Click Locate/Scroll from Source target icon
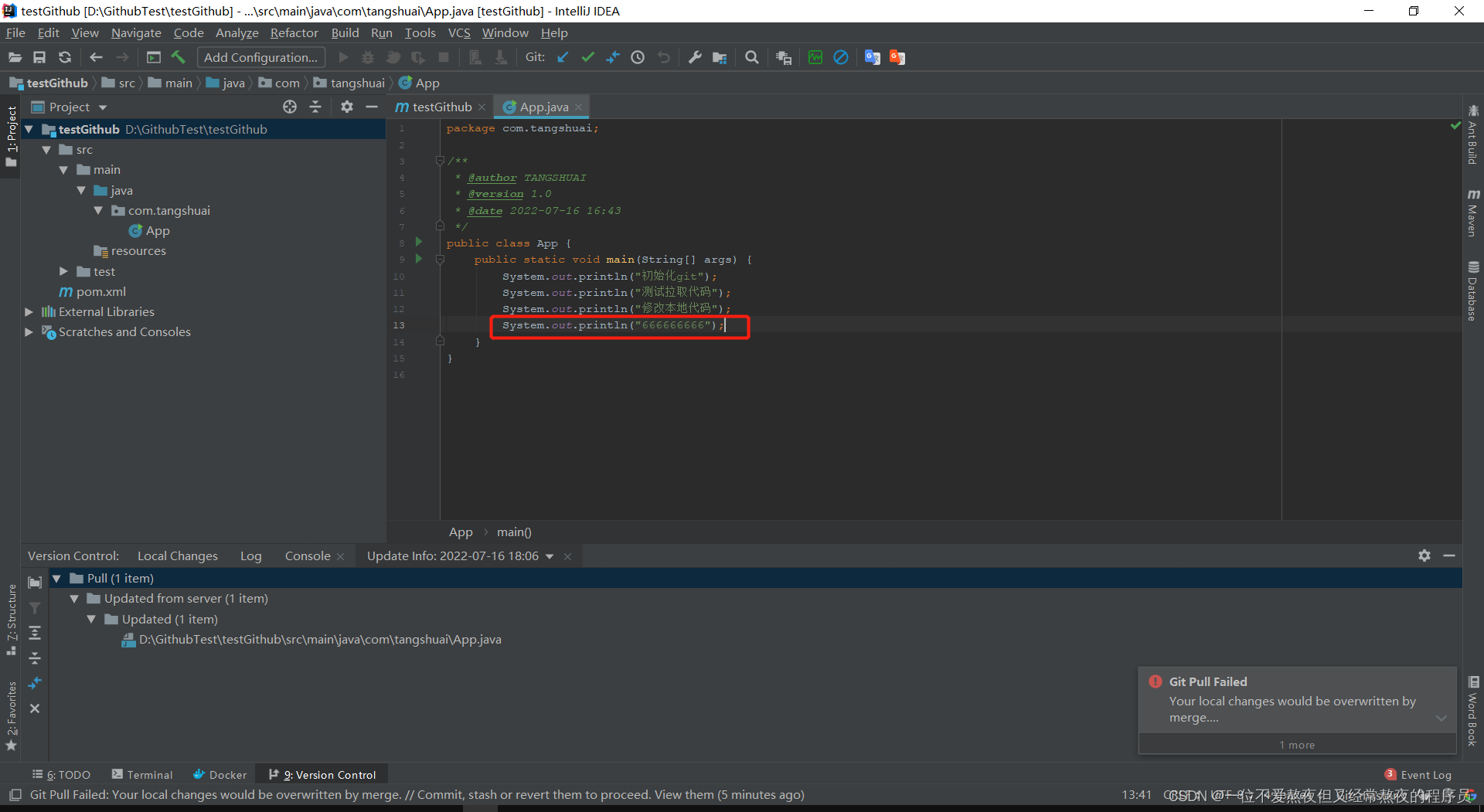The height and width of the screenshot is (812, 1484). (x=290, y=107)
